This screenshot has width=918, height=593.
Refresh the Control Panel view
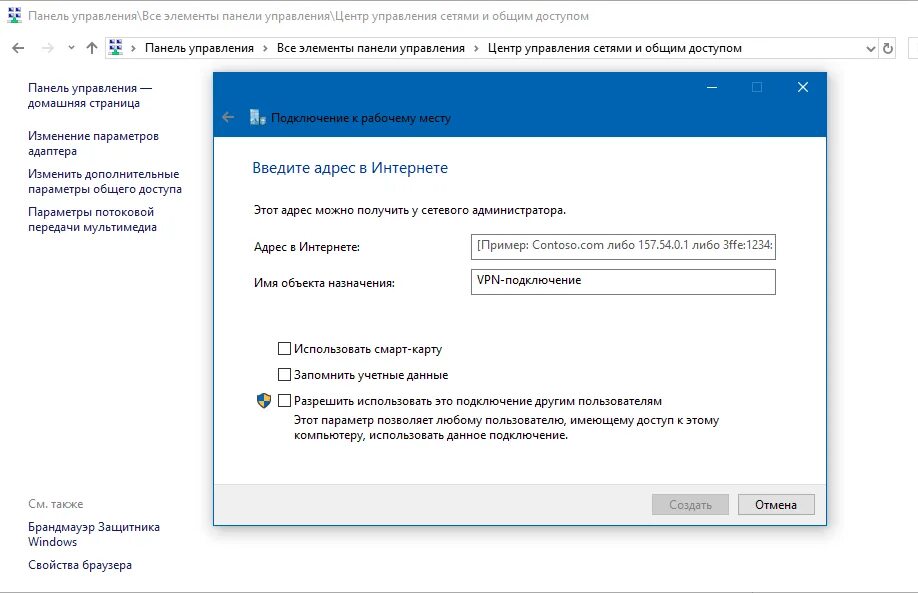coord(888,49)
